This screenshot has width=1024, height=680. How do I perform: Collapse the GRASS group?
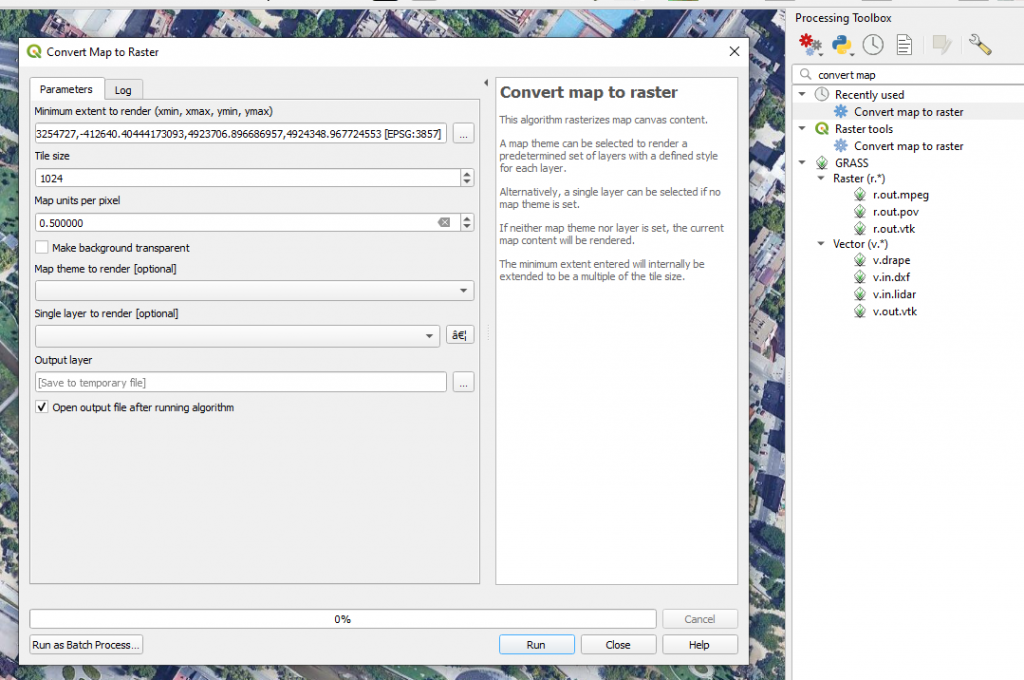click(802, 162)
